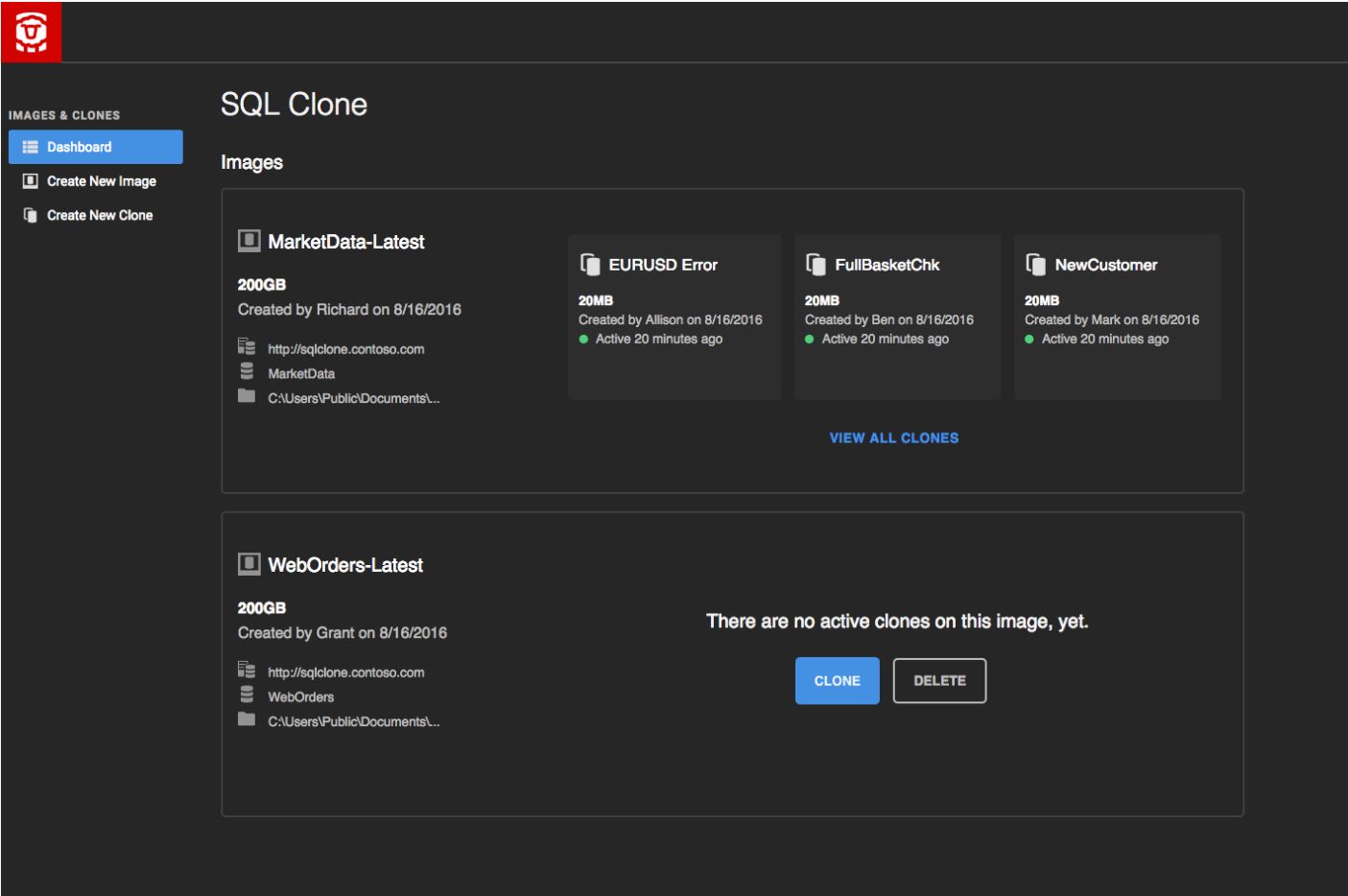Click the Delete button for WebOrders-Latest
This screenshot has width=1348, height=896.
939,680
